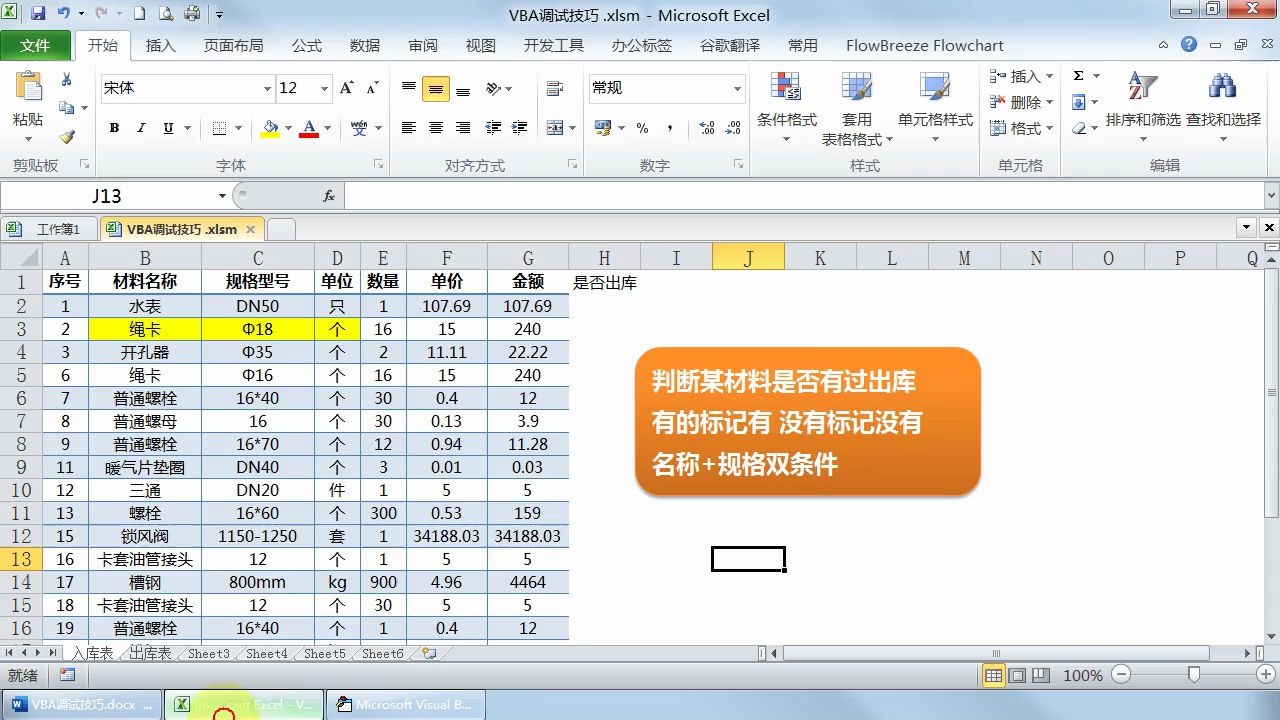Open the font color dropdown arrow
The image size is (1280, 720).
pos(327,128)
